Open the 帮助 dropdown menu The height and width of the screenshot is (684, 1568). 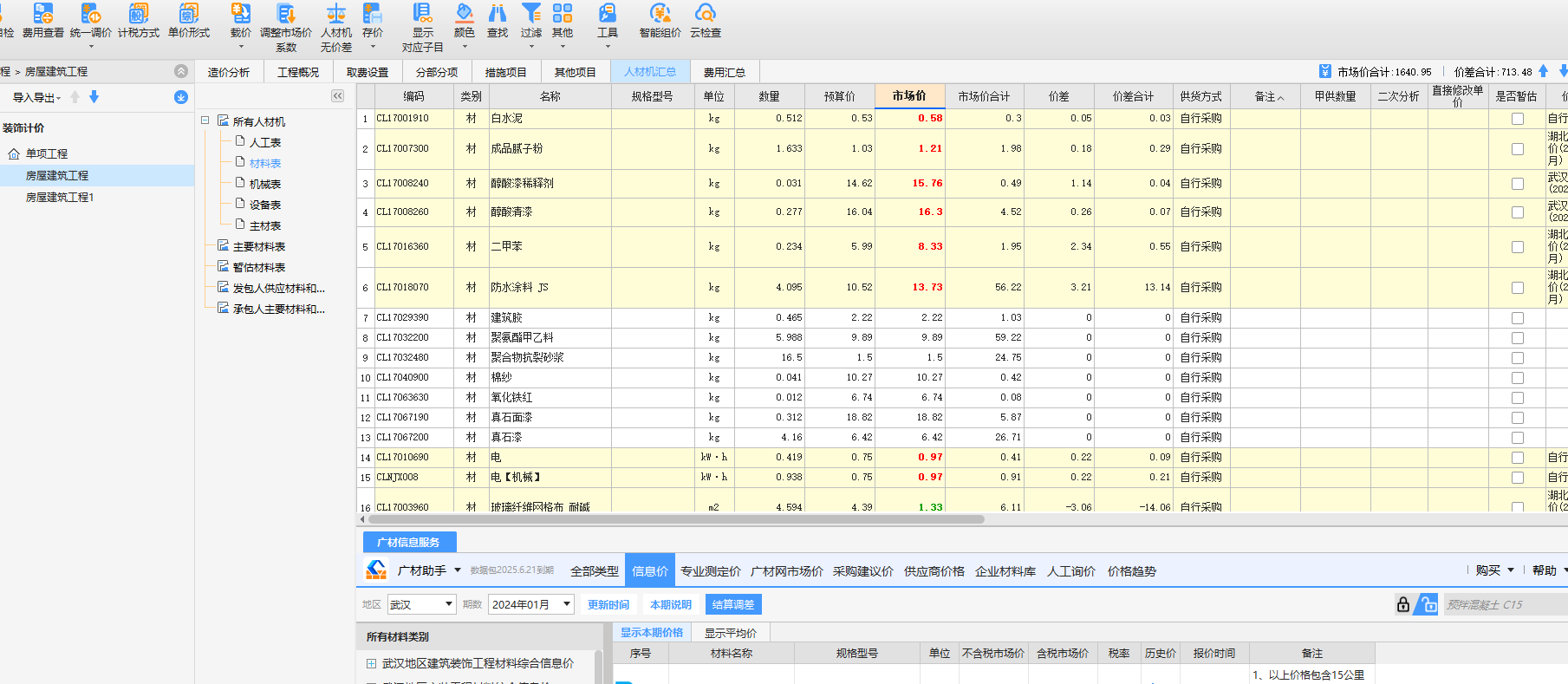[x=1549, y=570]
